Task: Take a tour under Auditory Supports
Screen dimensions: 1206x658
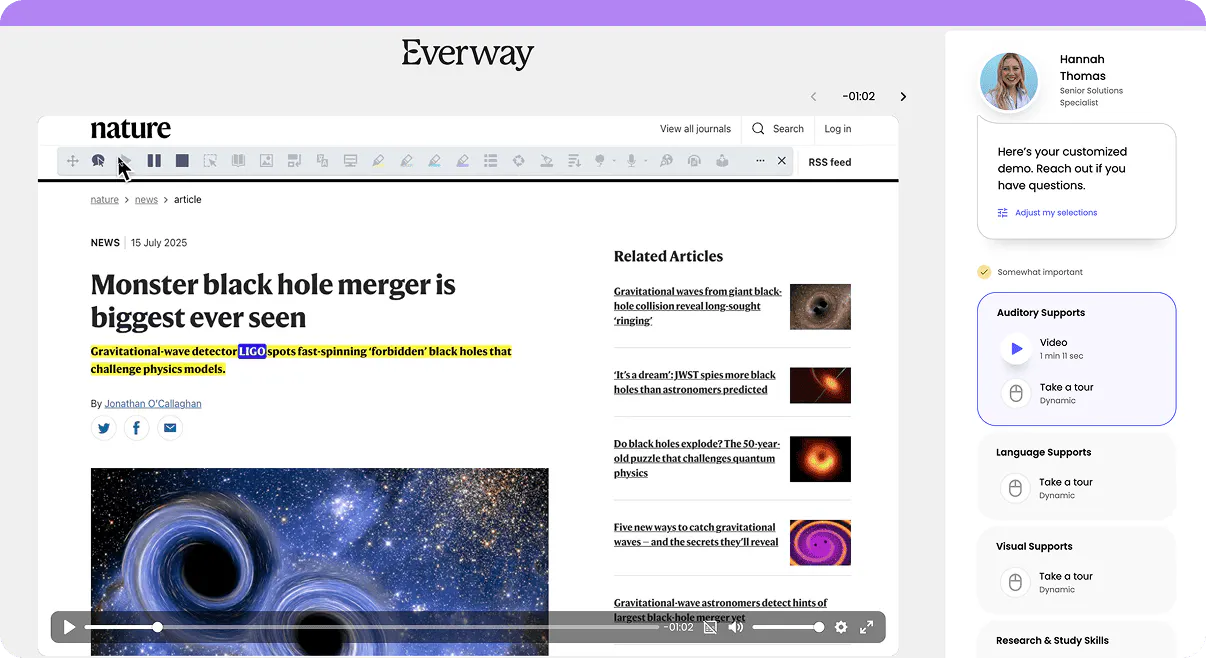Action: tap(1047, 393)
